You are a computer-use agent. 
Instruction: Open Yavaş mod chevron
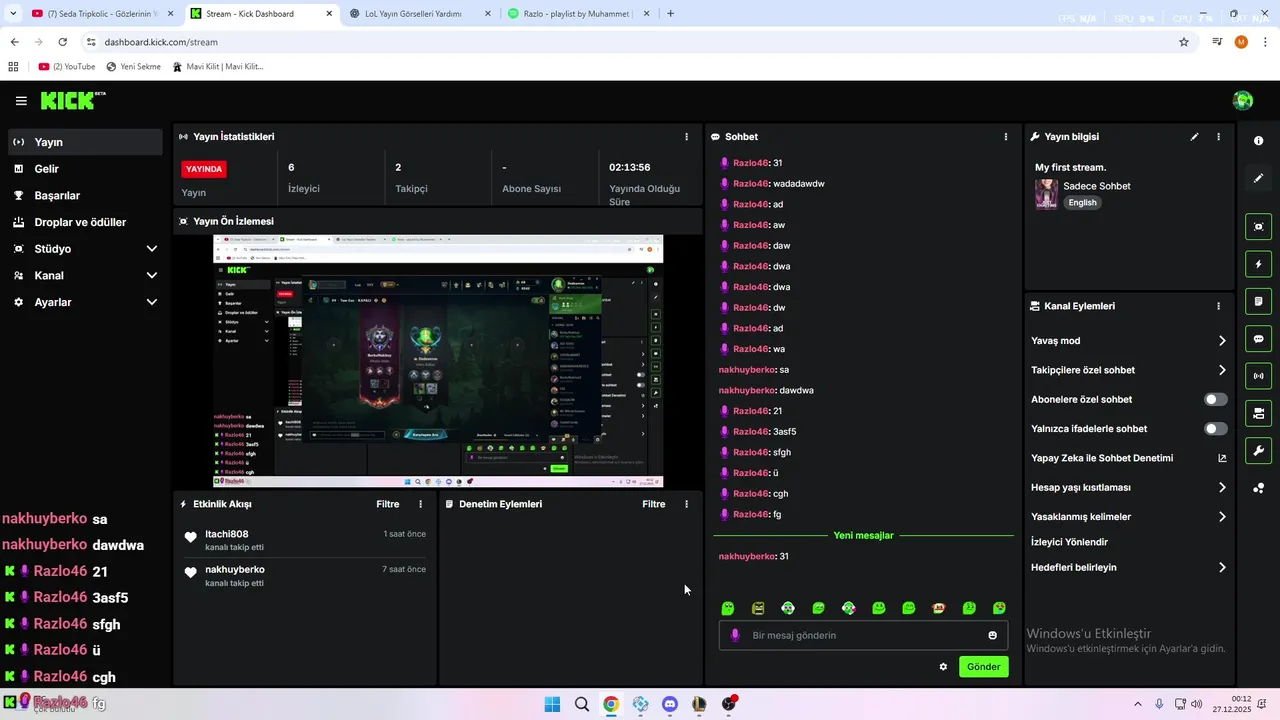(x=1222, y=341)
